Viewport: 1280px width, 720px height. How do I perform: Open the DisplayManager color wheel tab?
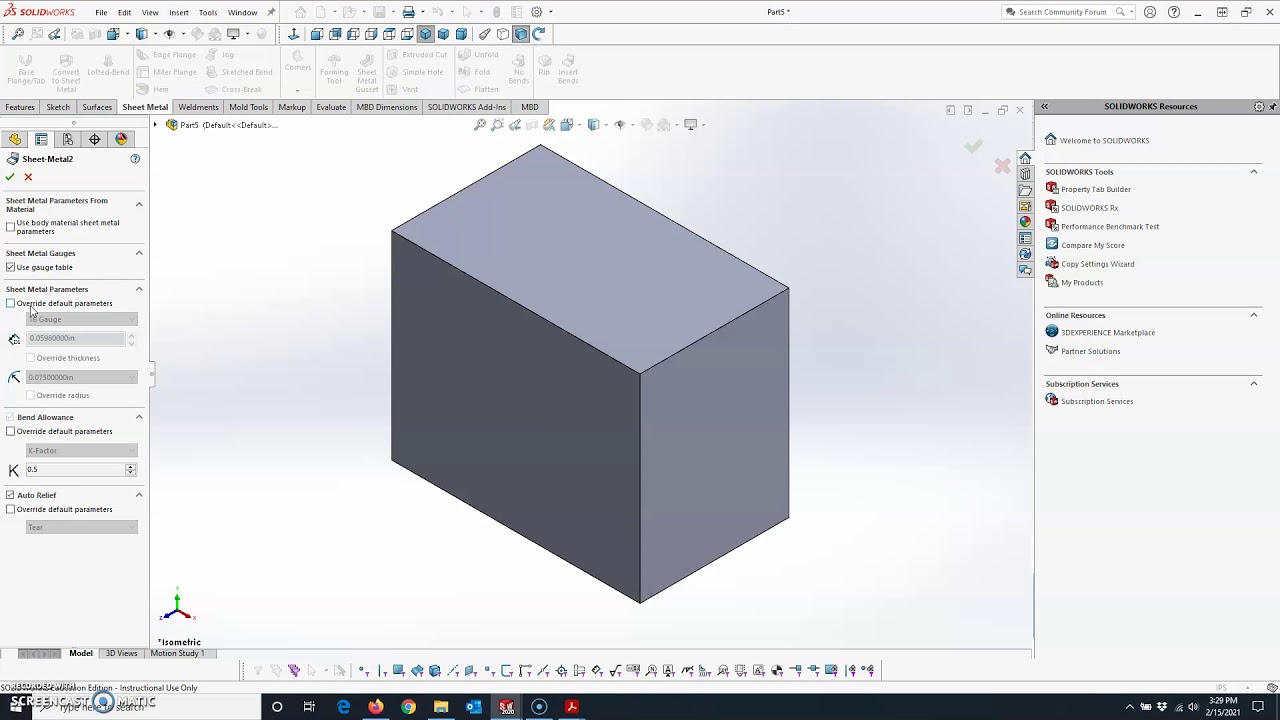(121, 139)
